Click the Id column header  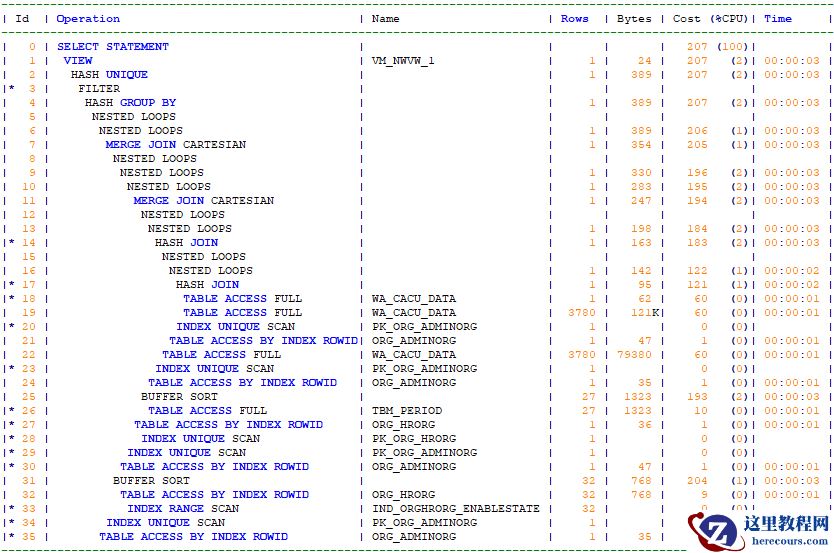[x=23, y=19]
